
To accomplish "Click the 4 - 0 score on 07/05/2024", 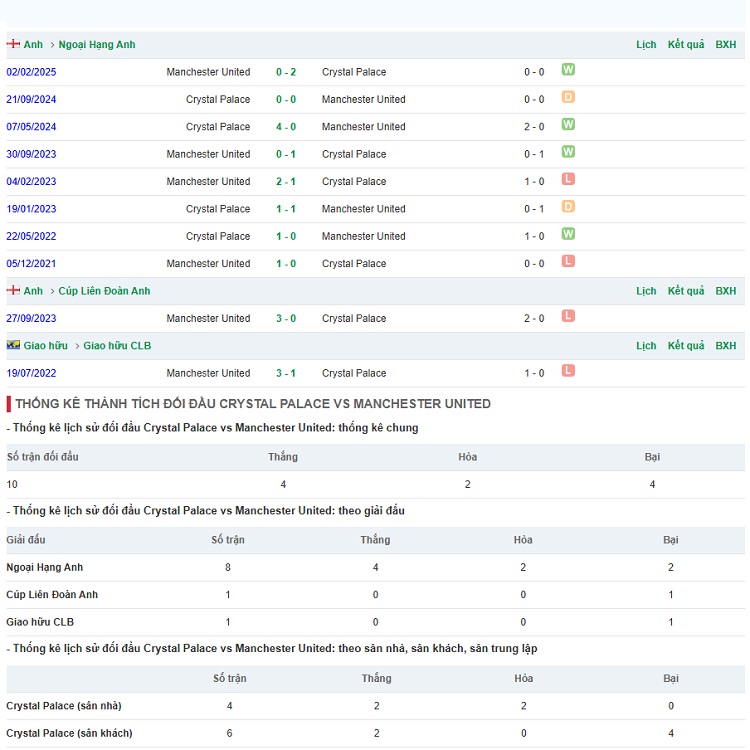I will pyautogui.click(x=286, y=127).
